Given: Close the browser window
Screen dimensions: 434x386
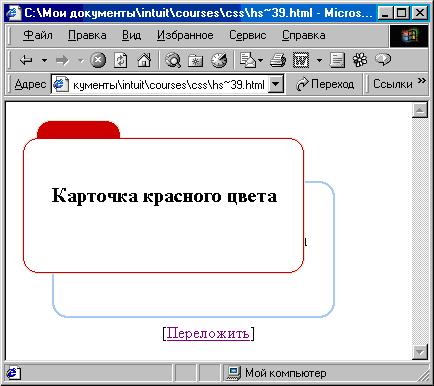Looking at the screenshot, I should 419,13.
